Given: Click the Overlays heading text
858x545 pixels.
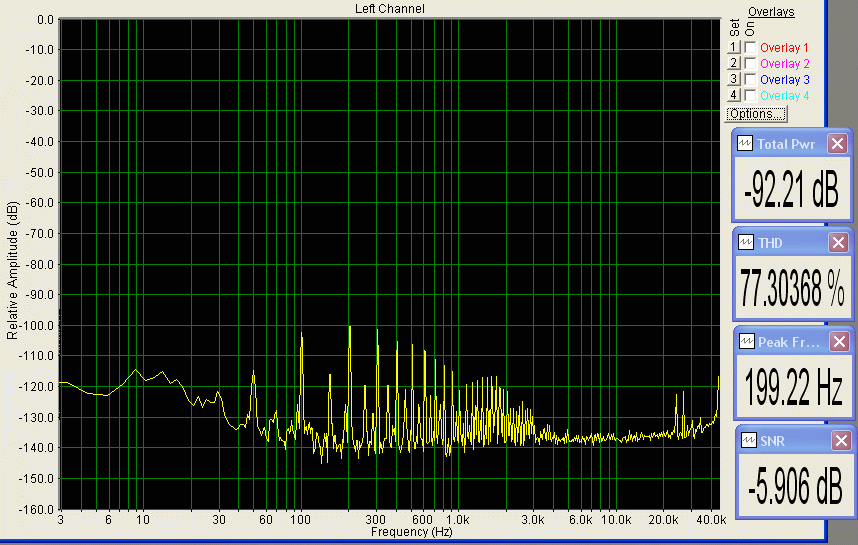Looking at the screenshot, I should tap(771, 11).
